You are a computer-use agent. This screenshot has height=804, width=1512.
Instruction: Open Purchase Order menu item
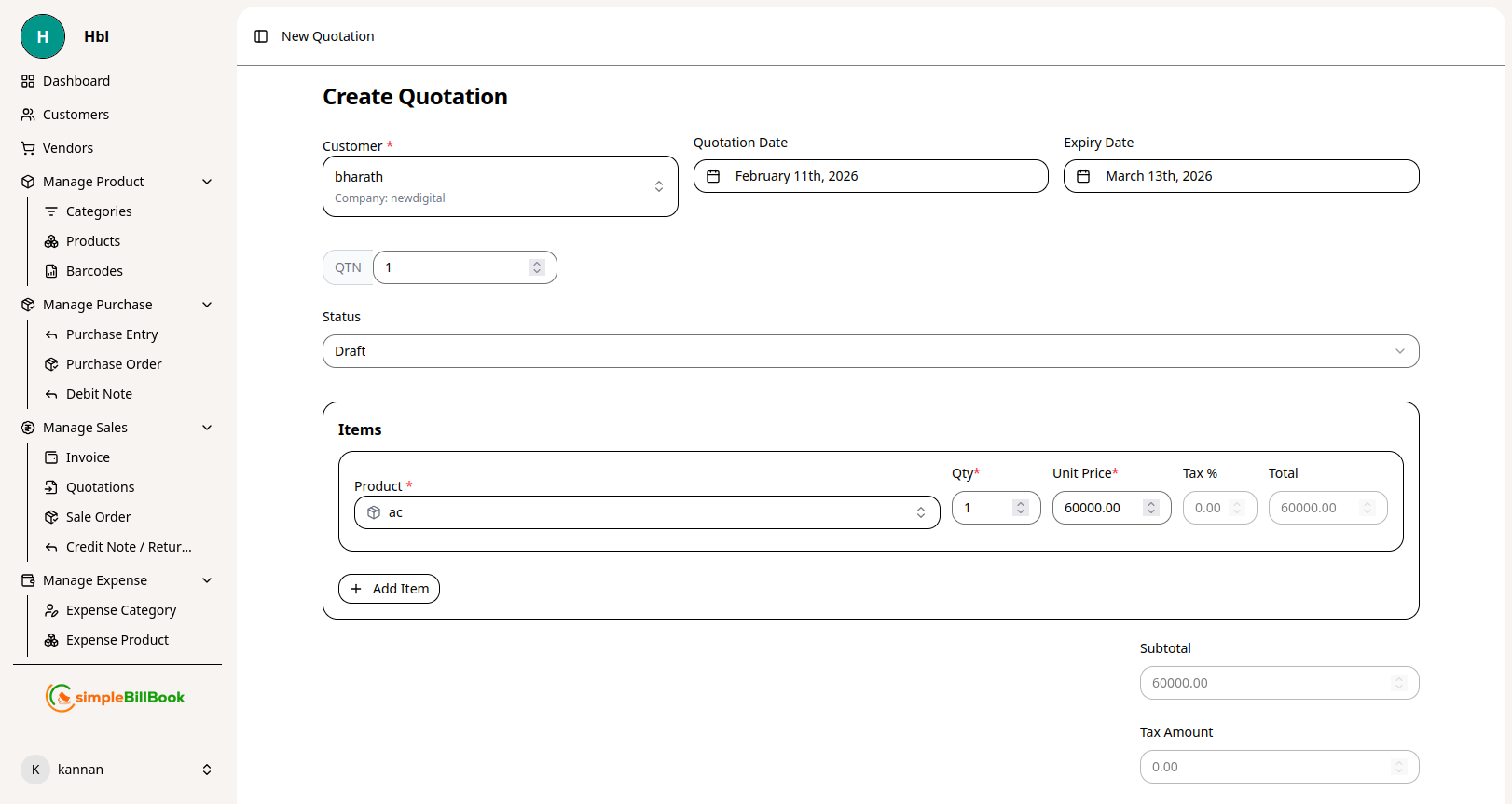pyautogui.click(x=114, y=364)
